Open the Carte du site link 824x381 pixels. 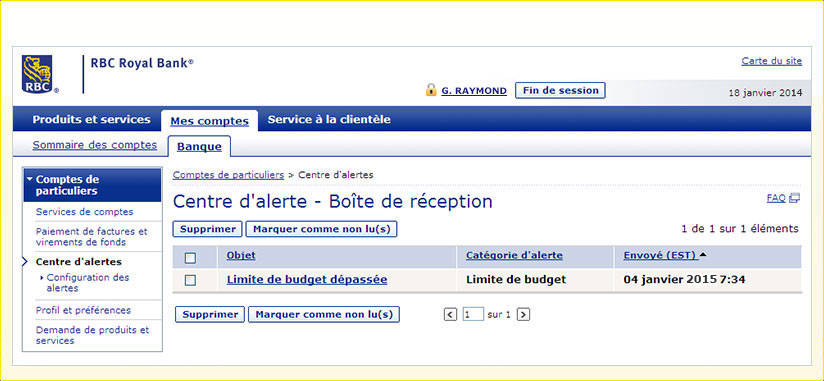point(771,61)
